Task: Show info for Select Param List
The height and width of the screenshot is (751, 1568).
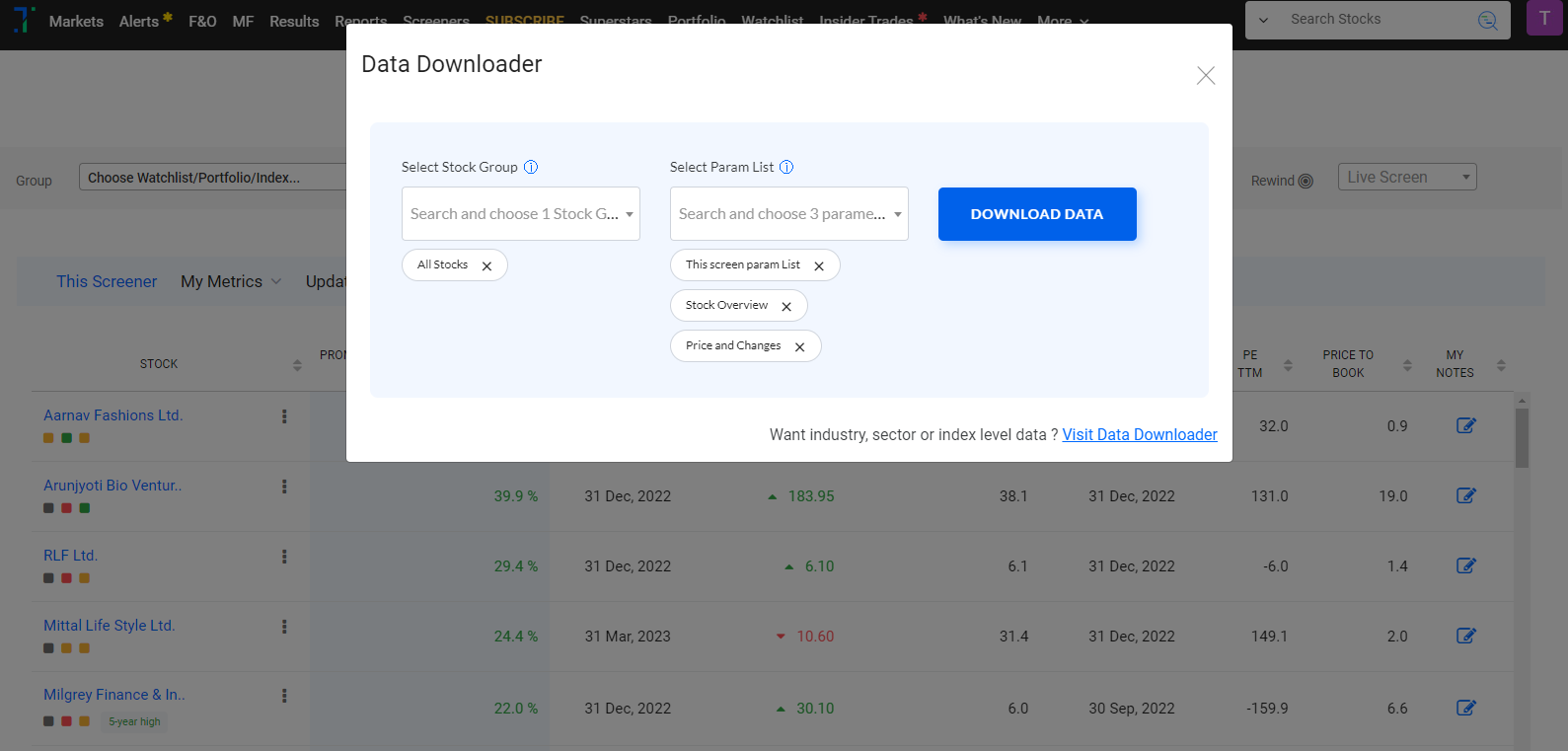Action: (786, 167)
